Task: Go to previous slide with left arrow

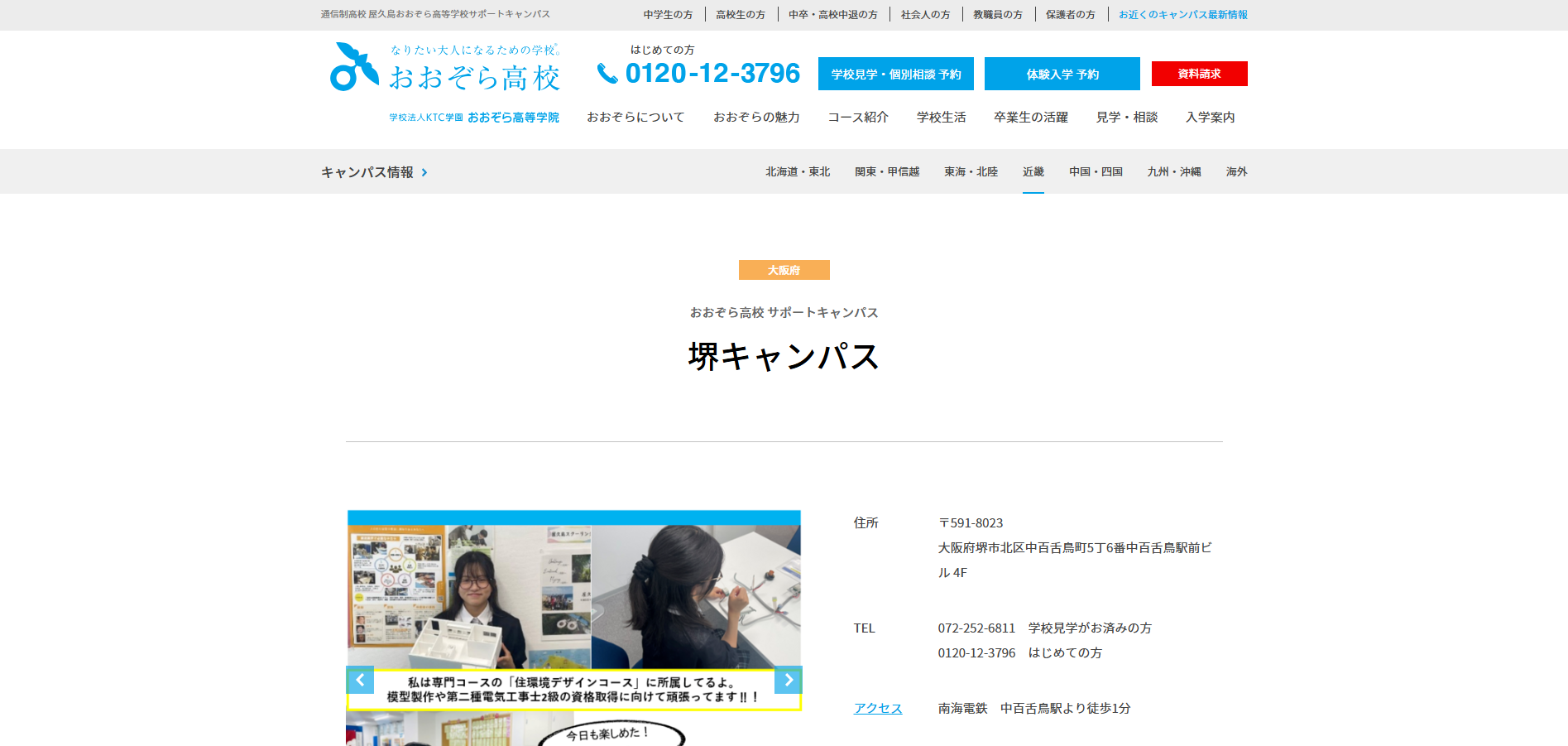Action: point(360,680)
